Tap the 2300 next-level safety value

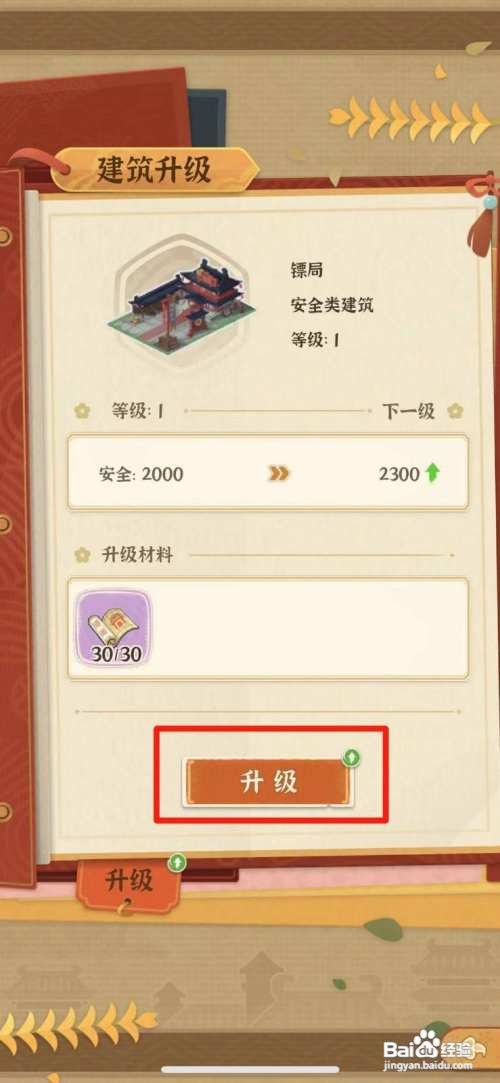[399, 474]
